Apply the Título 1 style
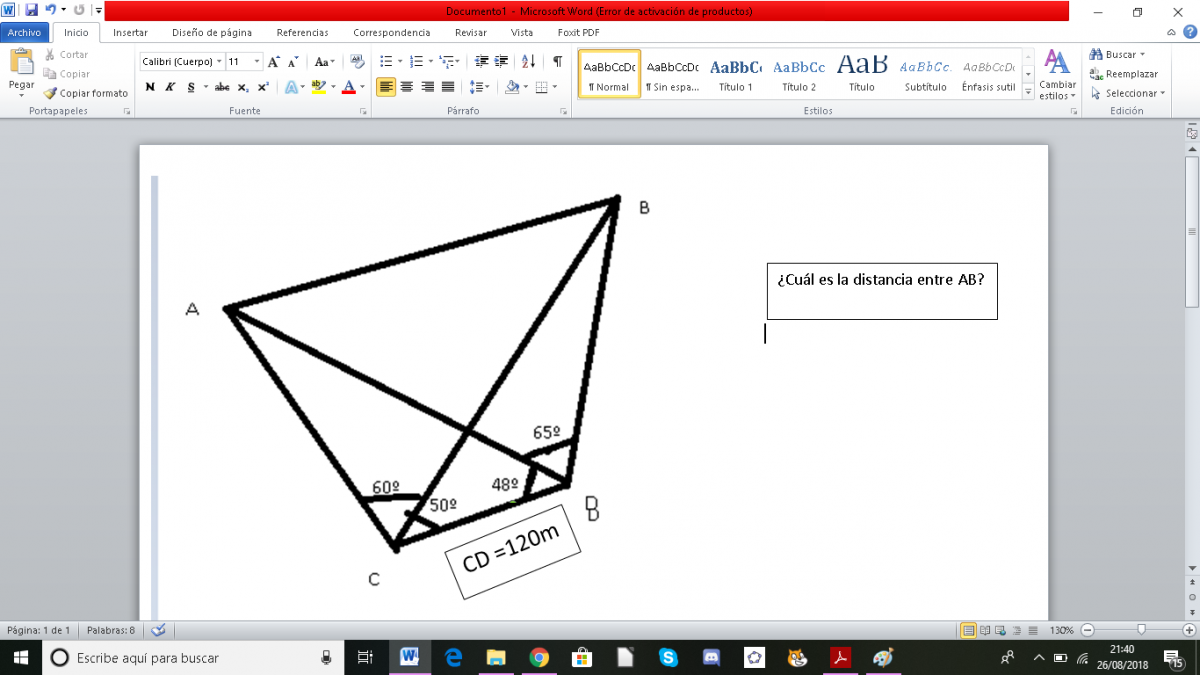Viewport: 1200px width, 675px height. coord(735,74)
